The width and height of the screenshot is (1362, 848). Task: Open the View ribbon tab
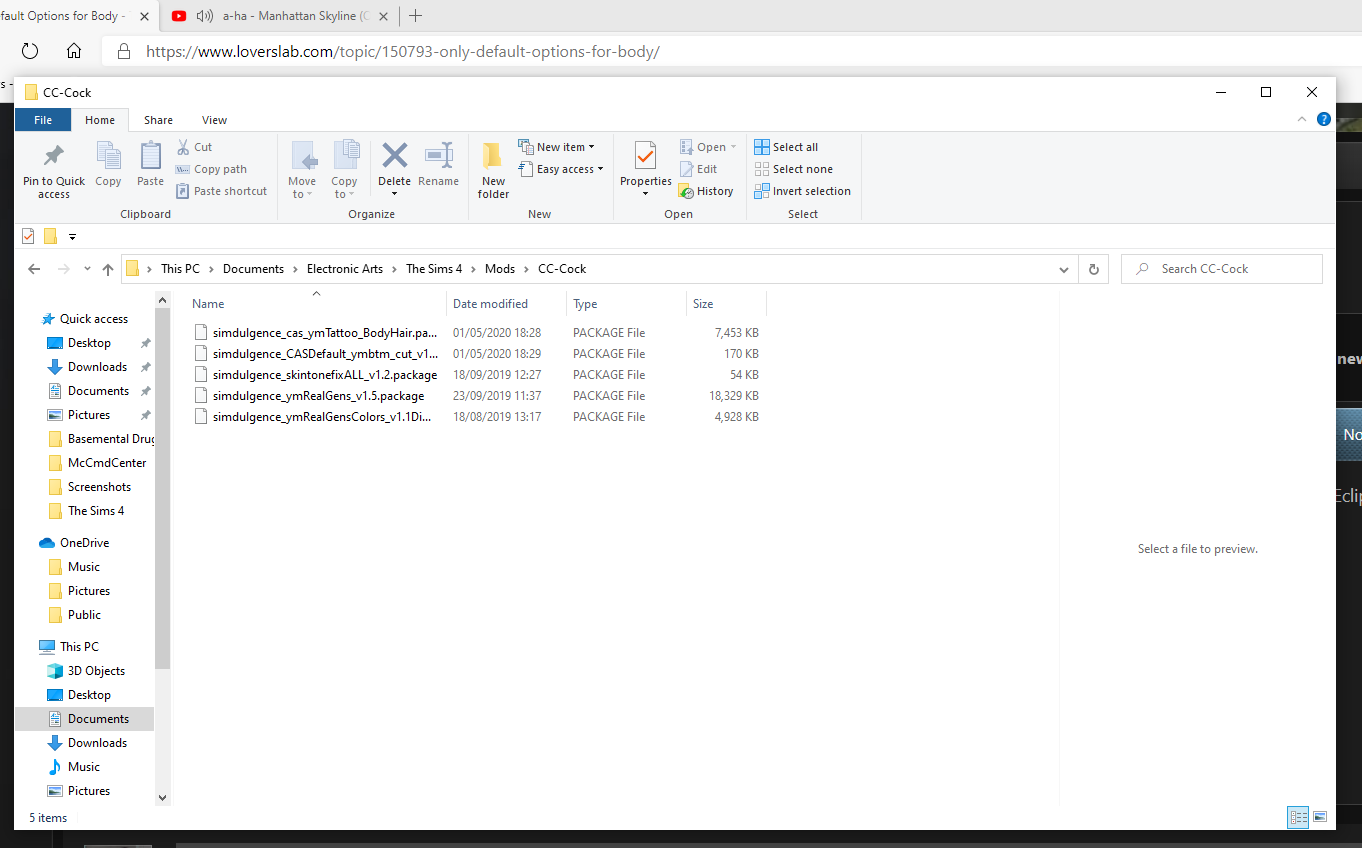[214, 120]
